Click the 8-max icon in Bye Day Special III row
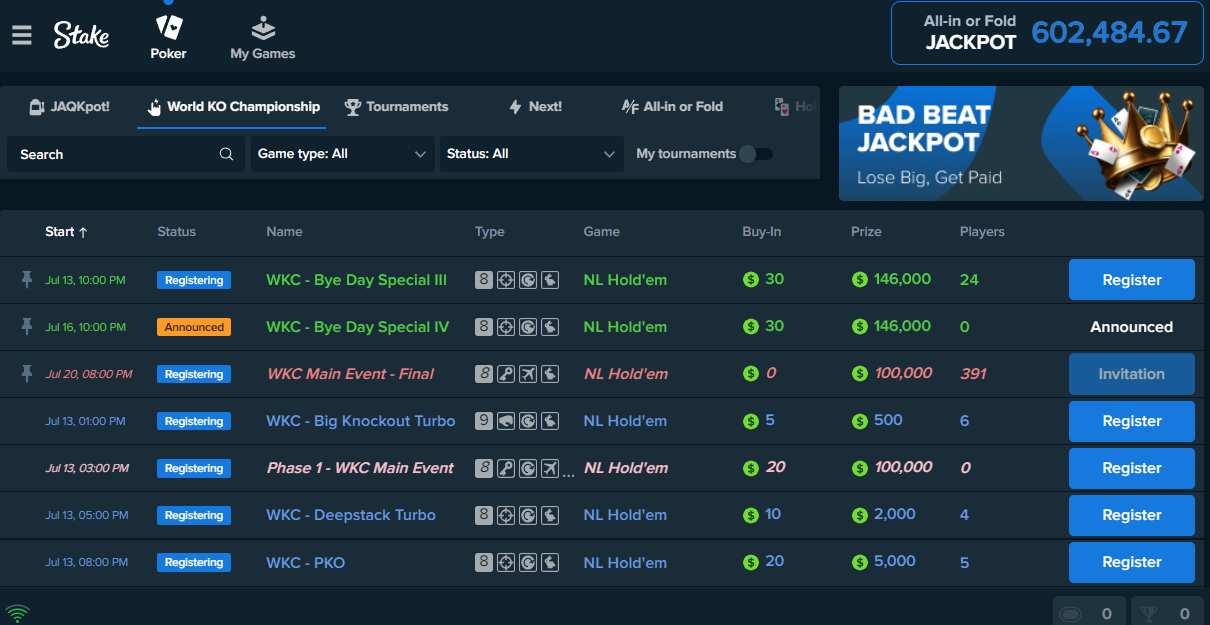The image size is (1210, 625). (x=484, y=280)
